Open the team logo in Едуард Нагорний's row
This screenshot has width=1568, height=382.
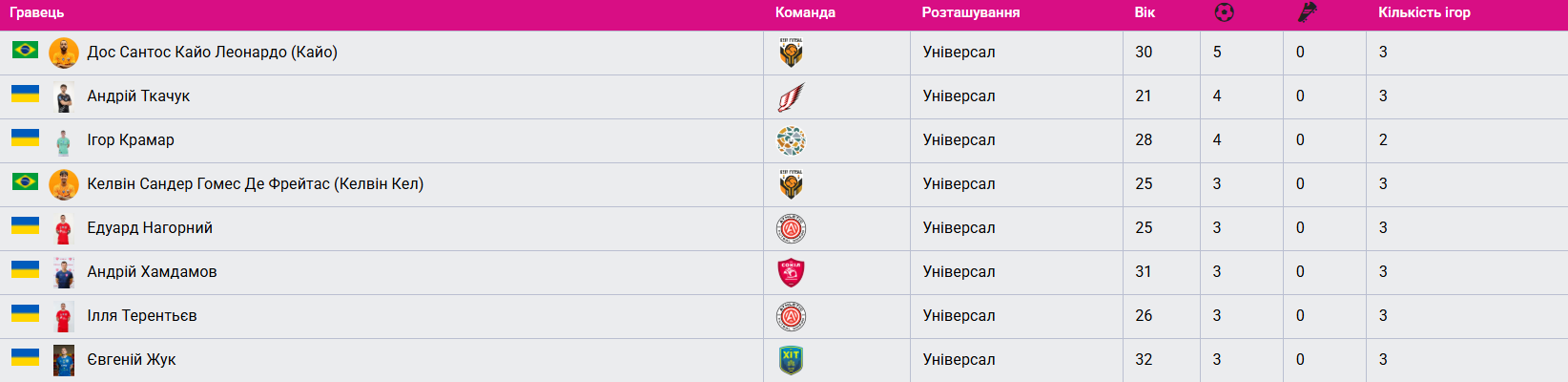pos(791,228)
